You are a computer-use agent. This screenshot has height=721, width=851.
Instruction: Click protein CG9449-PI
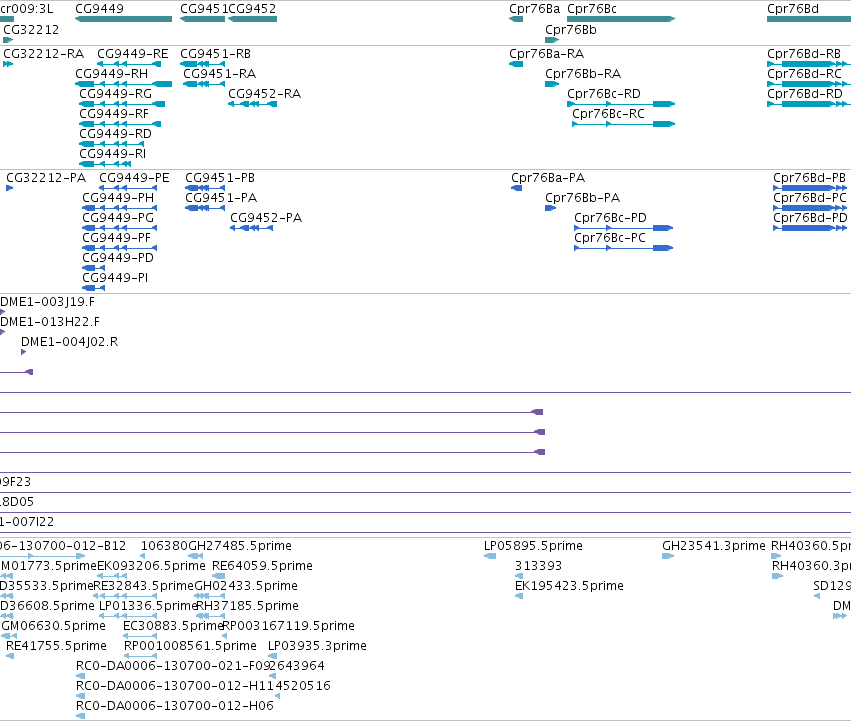[x=115, y=279]
